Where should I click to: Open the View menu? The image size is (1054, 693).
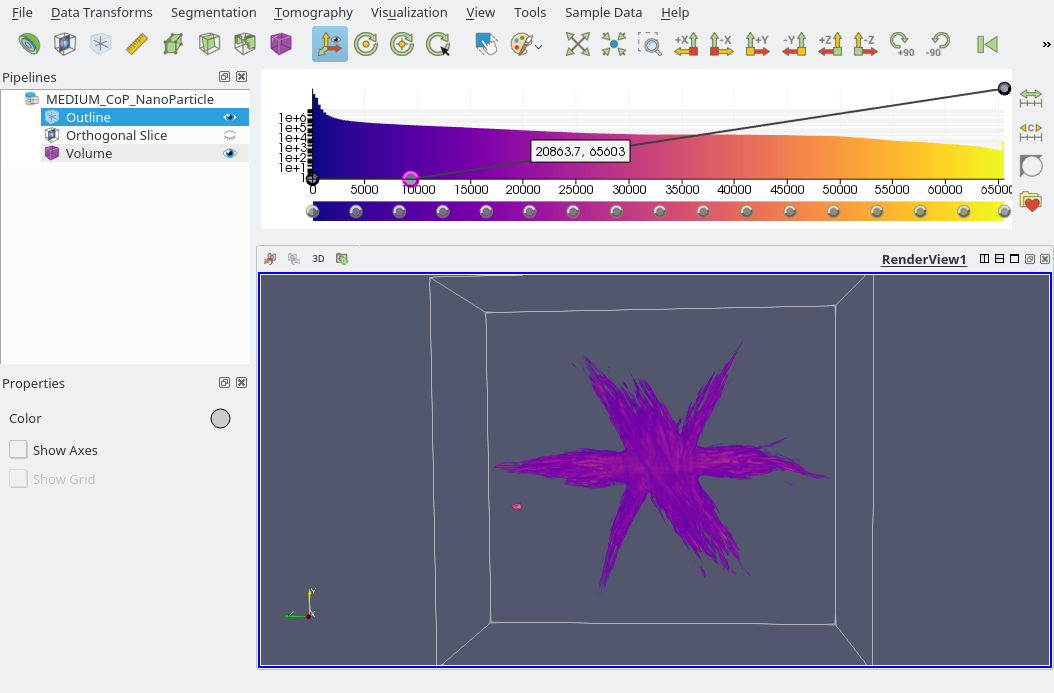pos(480,12)
